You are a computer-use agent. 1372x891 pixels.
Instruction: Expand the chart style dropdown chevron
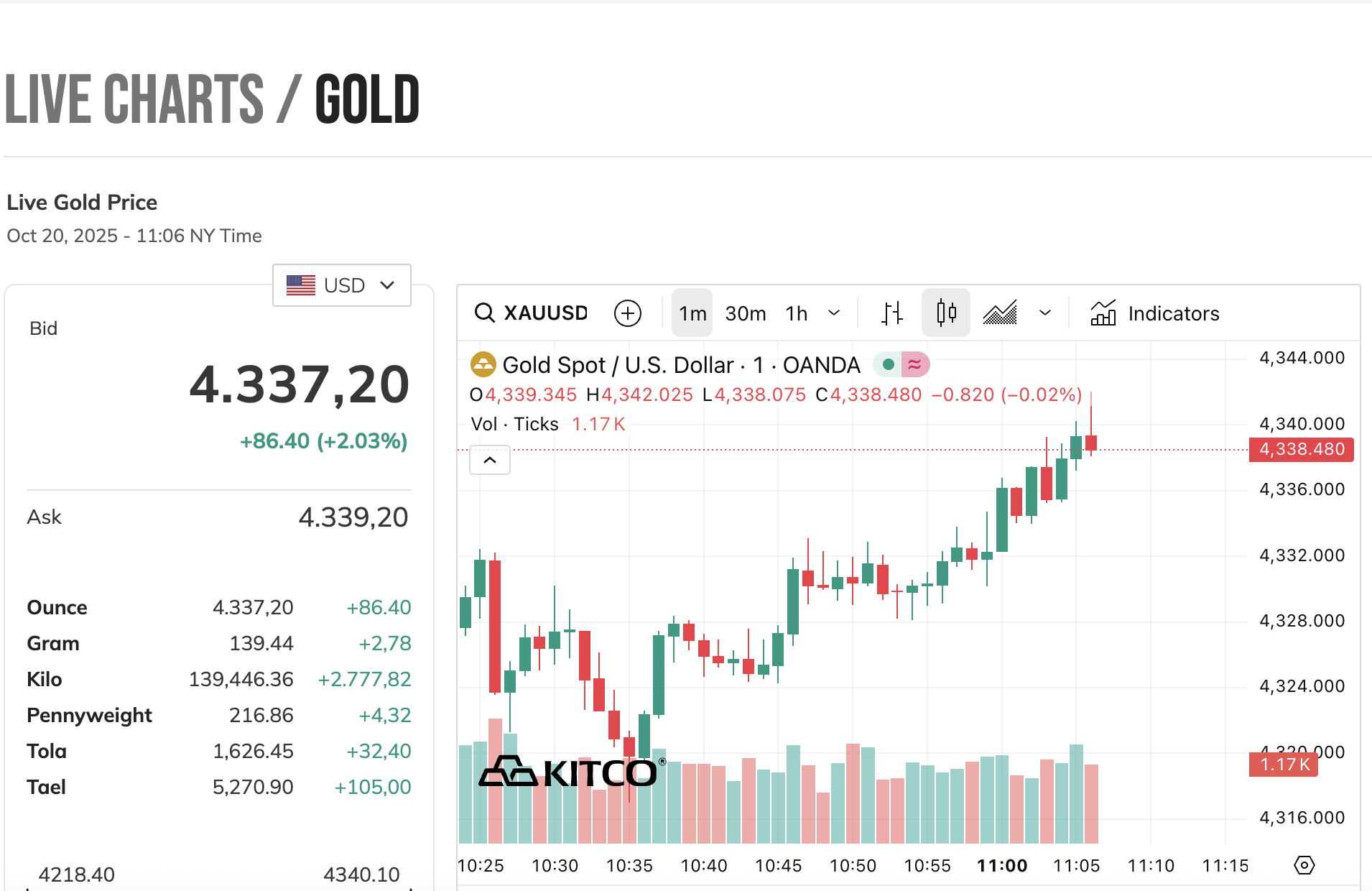[1045, 313]
